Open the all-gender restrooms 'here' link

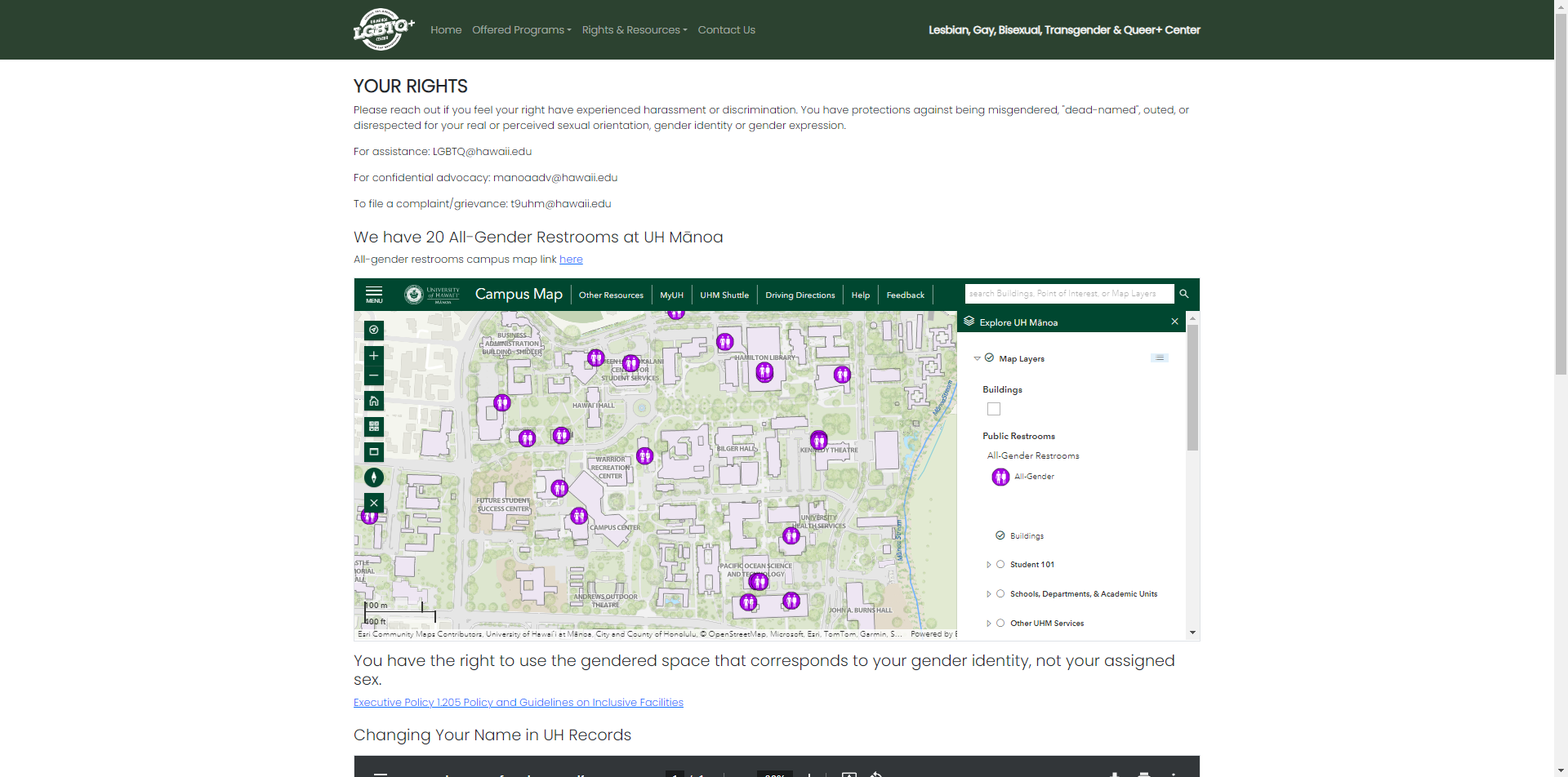click(571, 260)
